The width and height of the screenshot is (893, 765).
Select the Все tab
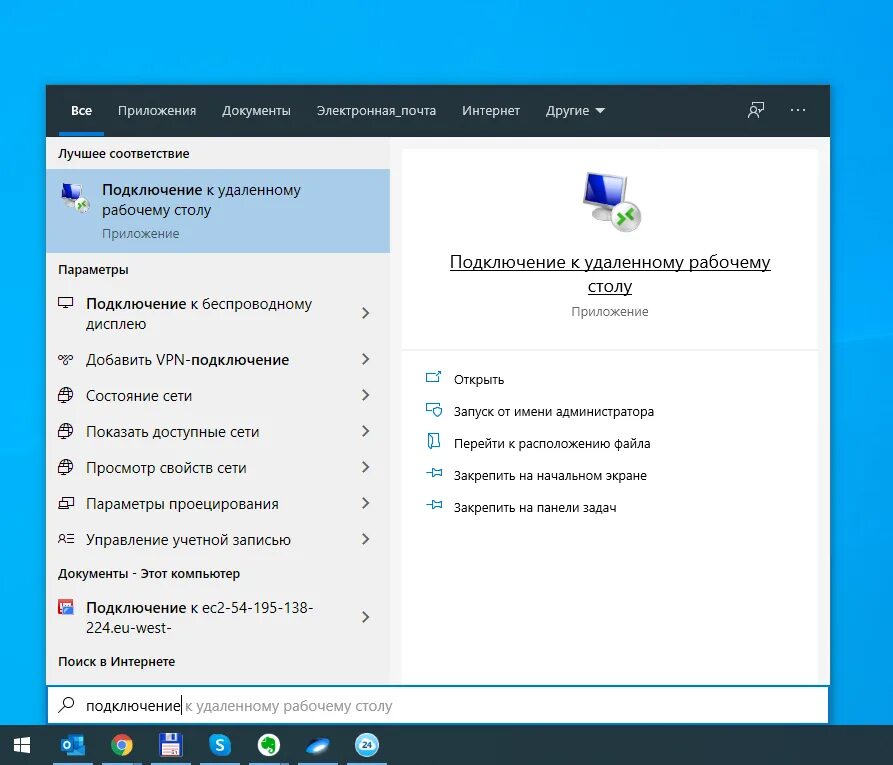click(x=81, y=111)
